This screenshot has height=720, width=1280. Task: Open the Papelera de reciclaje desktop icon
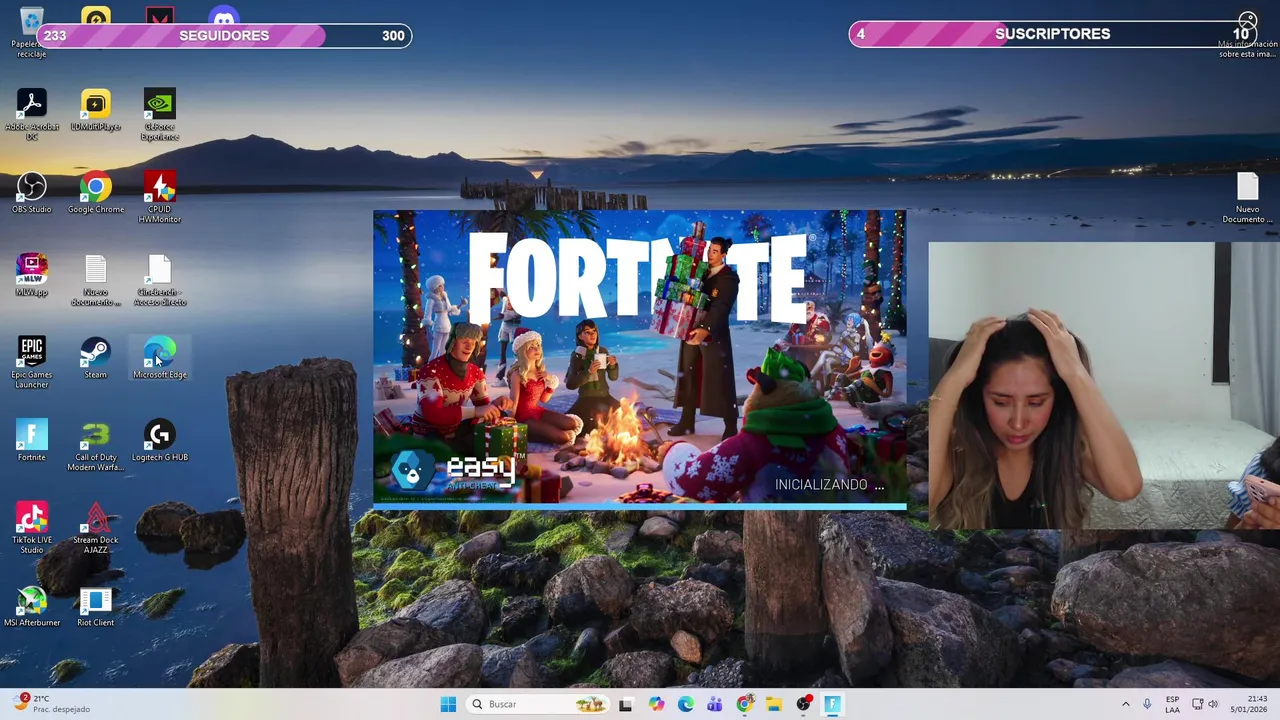pyautogui.click(x=31, y=30)
